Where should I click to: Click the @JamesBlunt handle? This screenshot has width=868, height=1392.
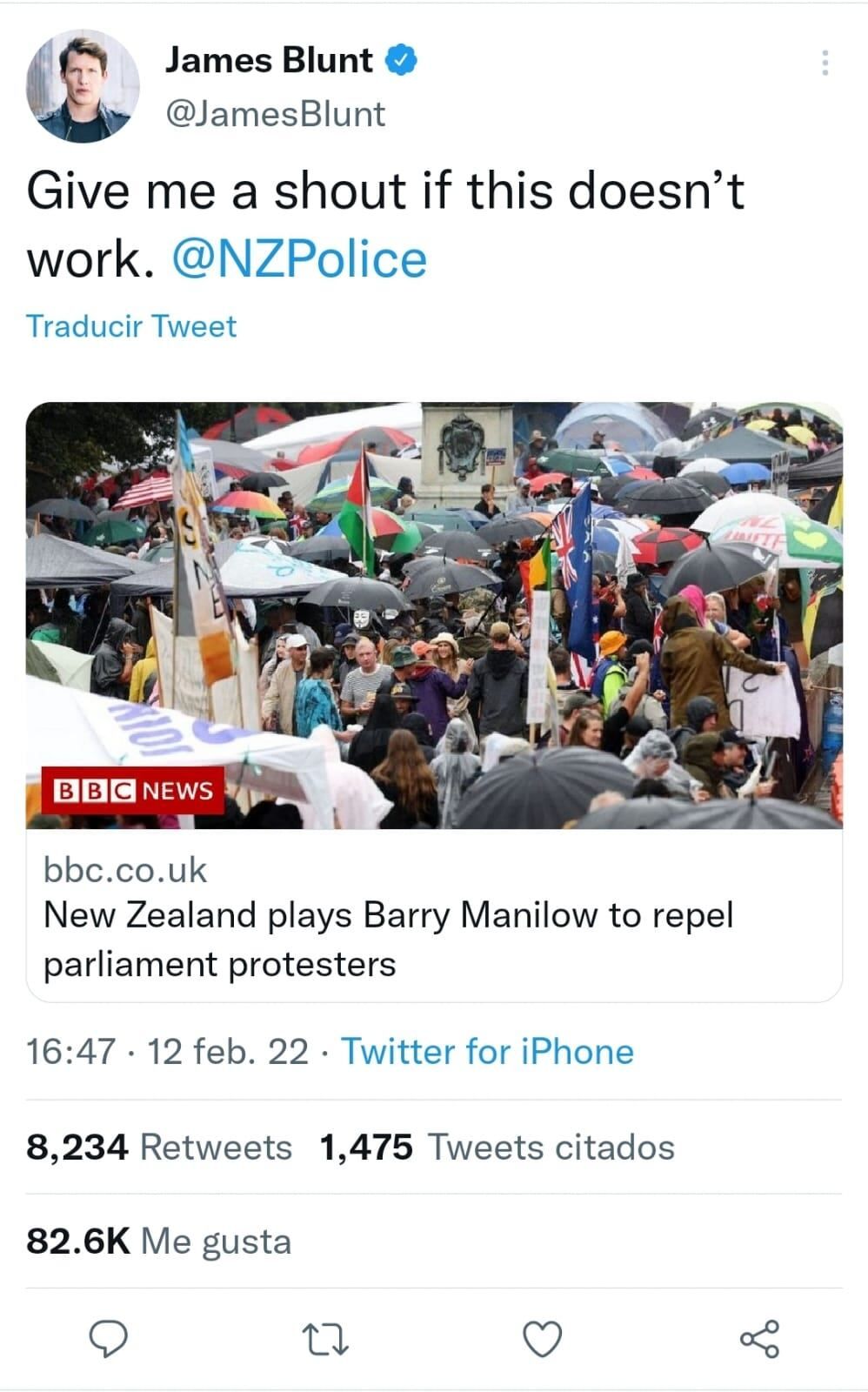[x=274, y=114]
